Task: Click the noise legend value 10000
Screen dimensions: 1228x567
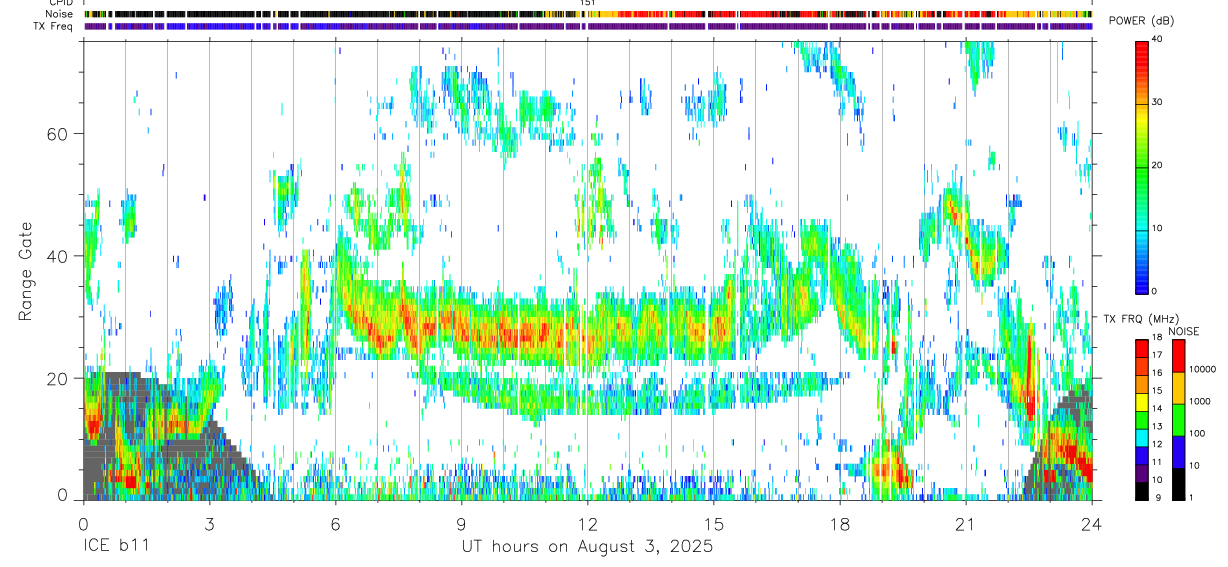Action: pyautogui.click(x=1201, y=370)
